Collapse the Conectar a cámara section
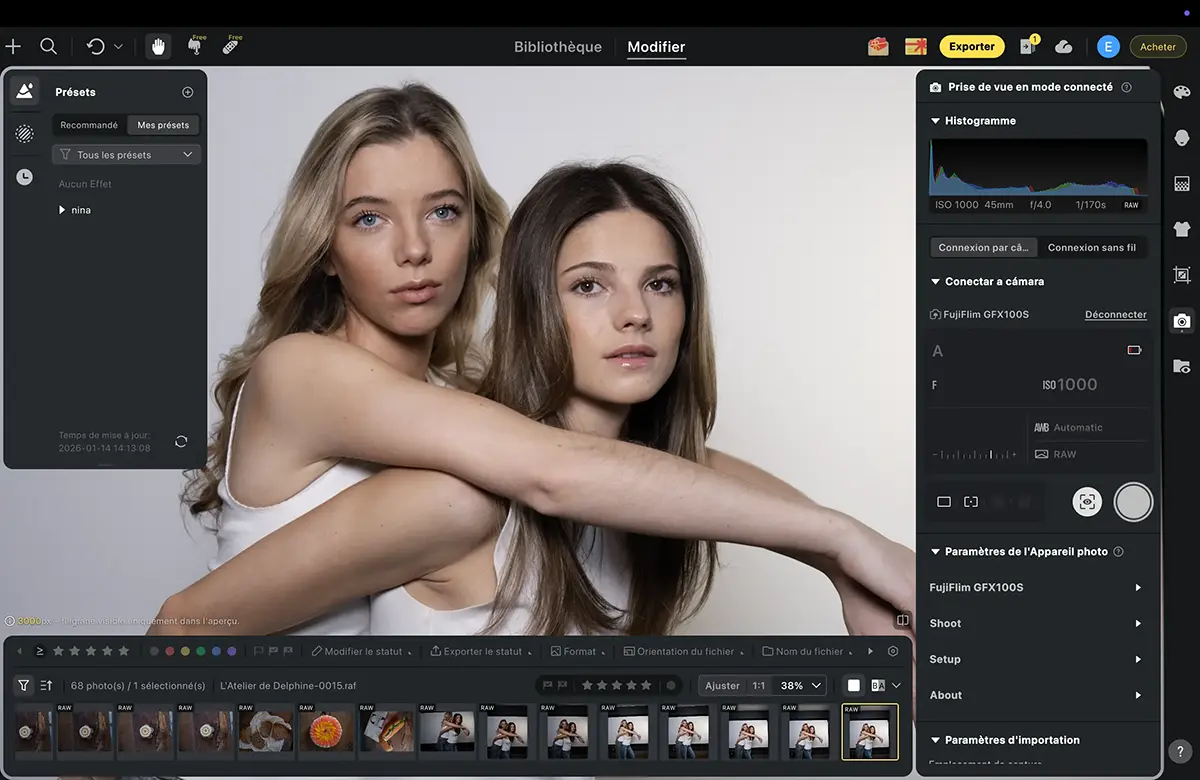The width and height of the screenshot is (1200, 780). click(935, 282)
